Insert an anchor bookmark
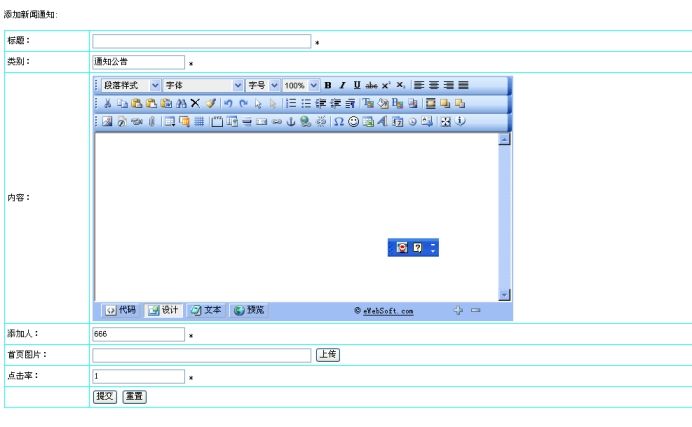The image size is (692, 427). coord(290,121)
